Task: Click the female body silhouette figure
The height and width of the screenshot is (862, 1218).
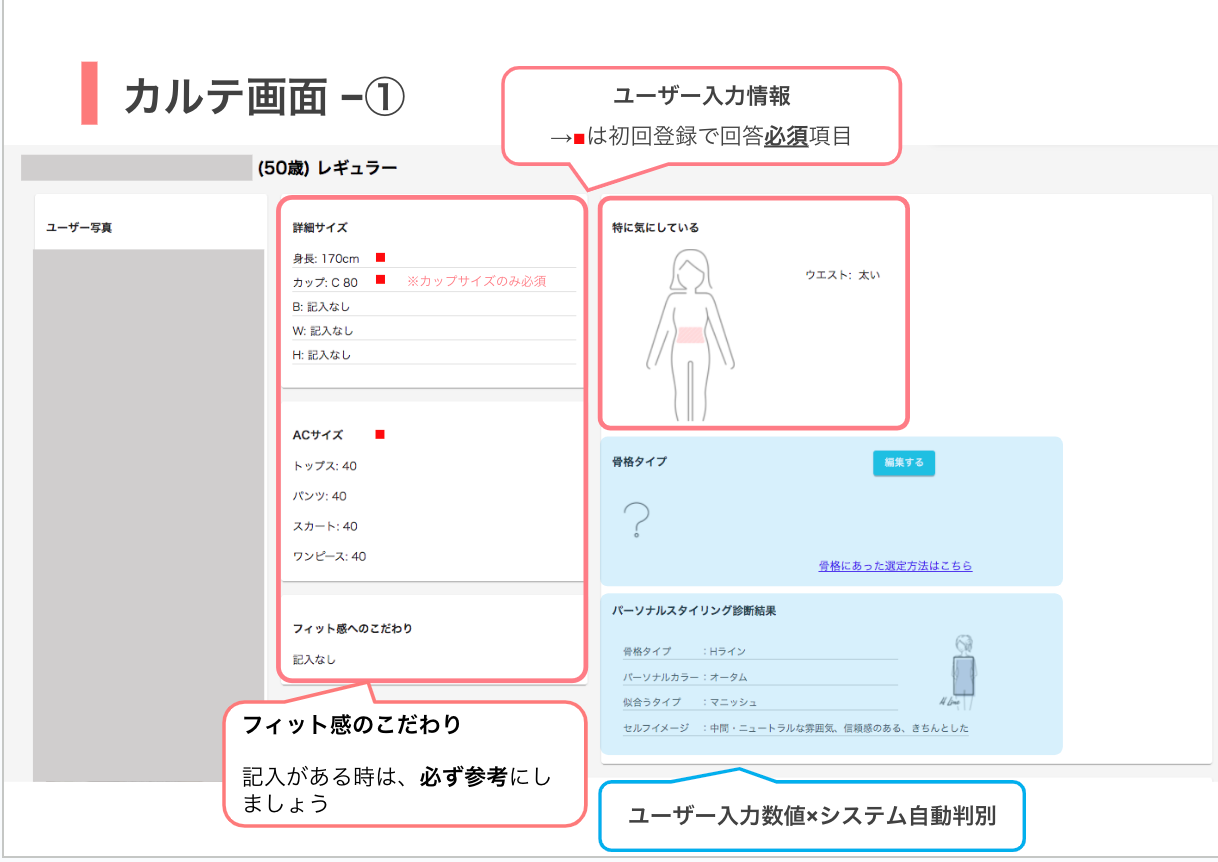Action: pyautogui.click(x=690, y=334)
